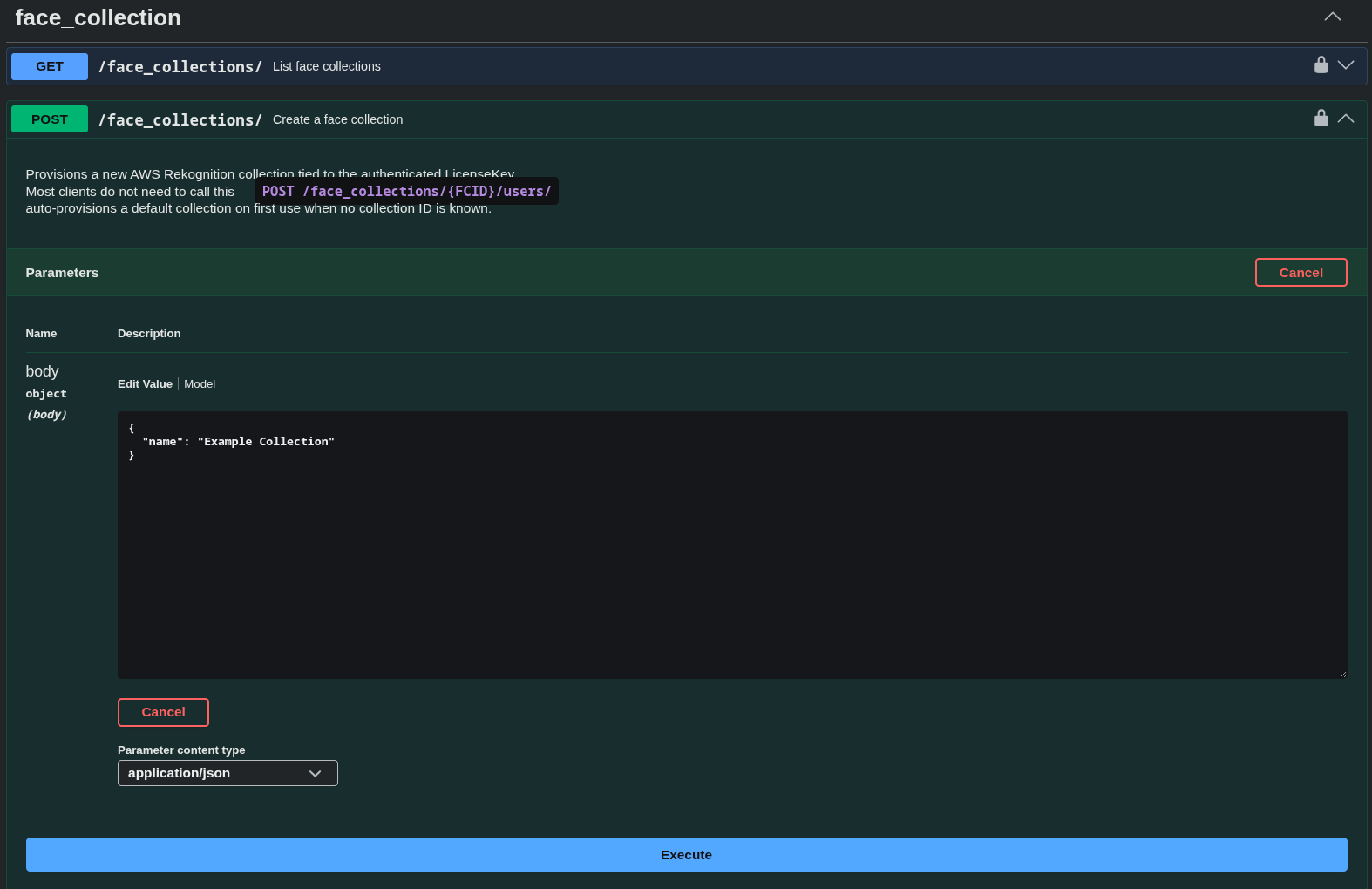This screenshot has width=1372, height=889.
Task: Click the blue GET method badge
Action: point(50,66)
